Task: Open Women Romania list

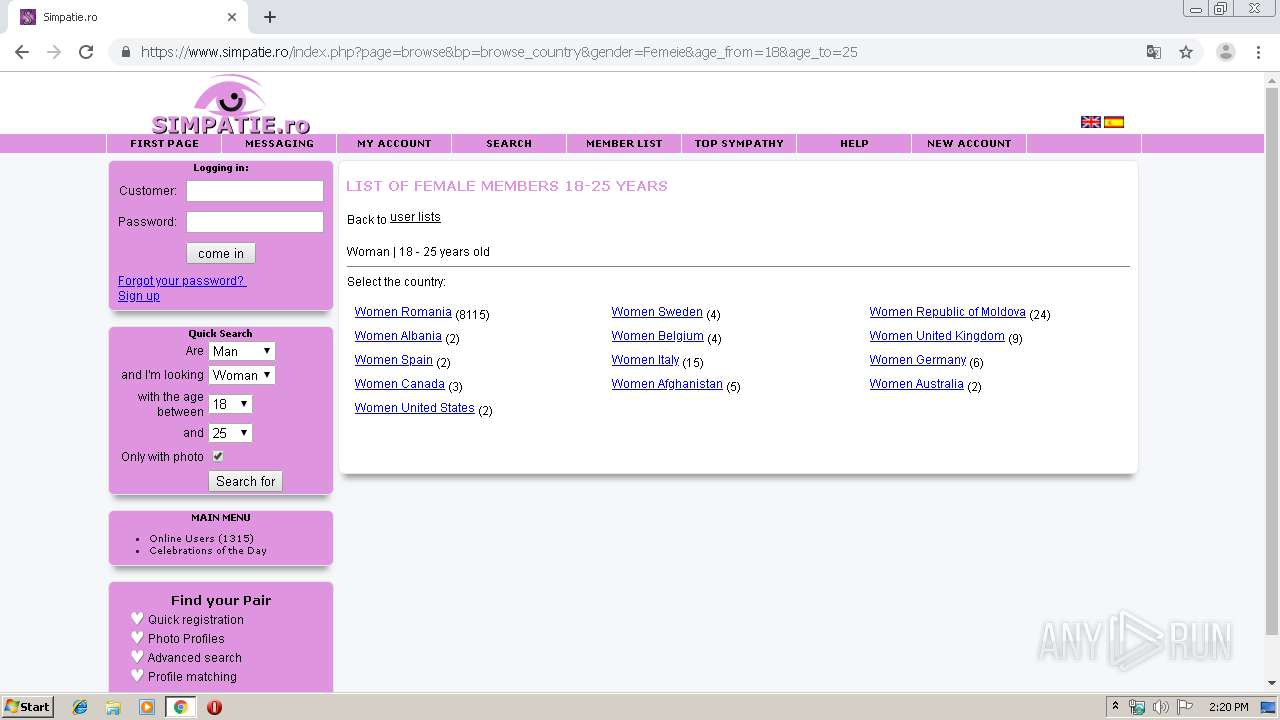Action: pyautogui.click(x=403, y=312)
